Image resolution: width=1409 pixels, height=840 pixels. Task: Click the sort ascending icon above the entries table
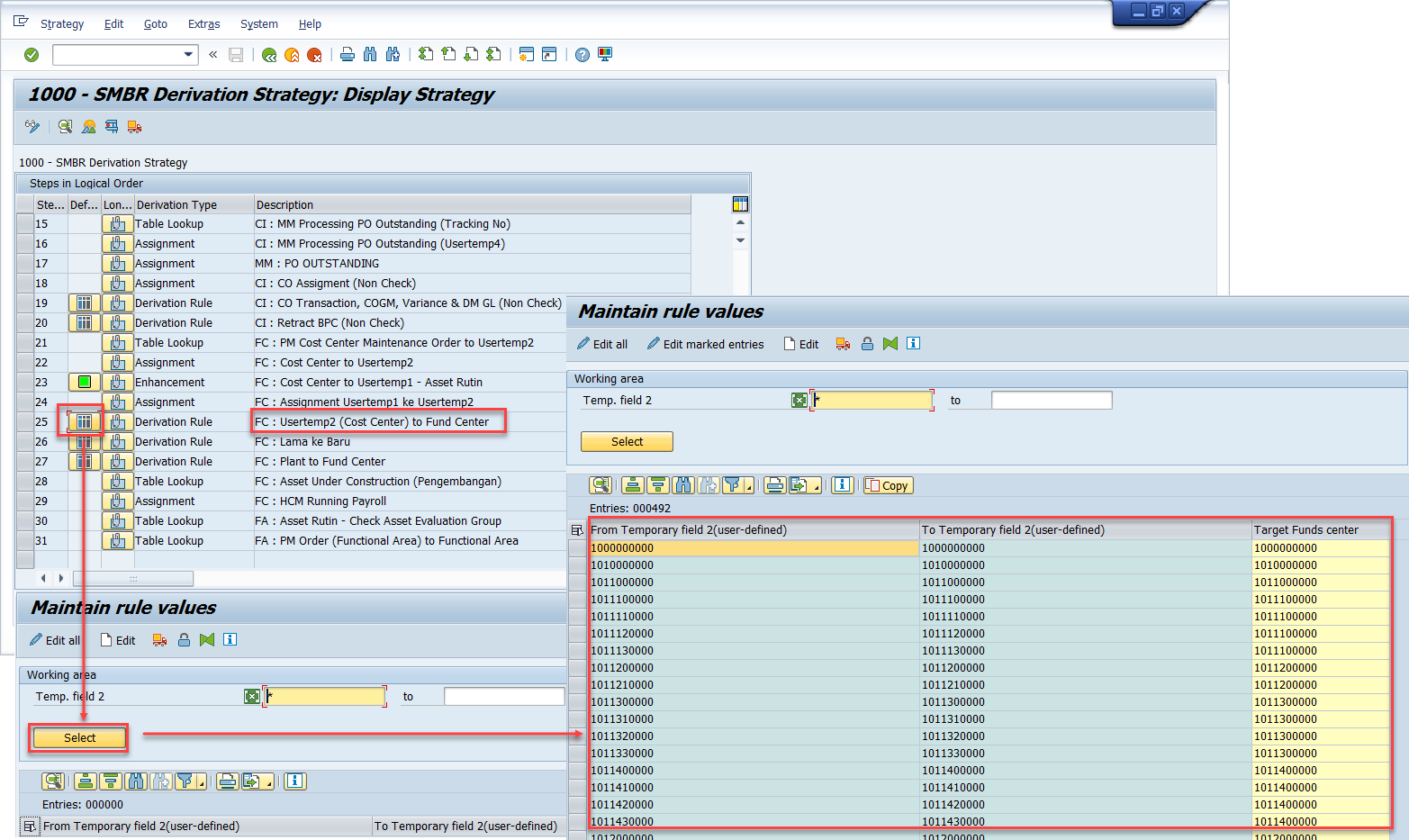coord(633,485)
